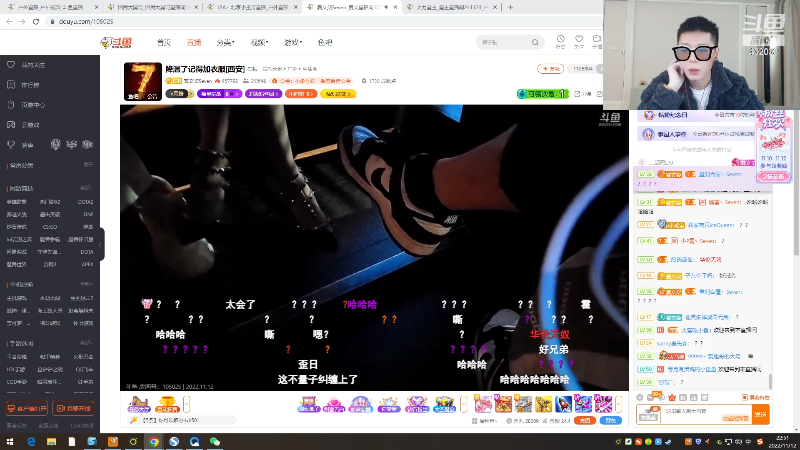Click the orange crown icon in the chat toolbar
This screenshot has width=800, height=450.
(x=672, y=397)
